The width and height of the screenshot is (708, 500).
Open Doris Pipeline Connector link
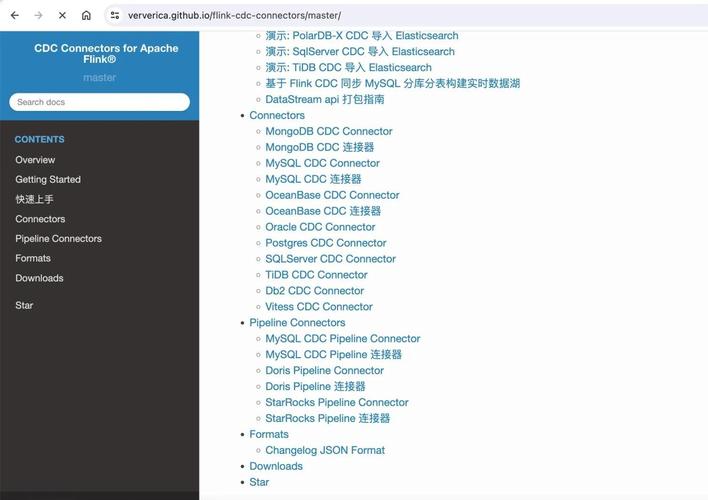click(x=324, y=370)
